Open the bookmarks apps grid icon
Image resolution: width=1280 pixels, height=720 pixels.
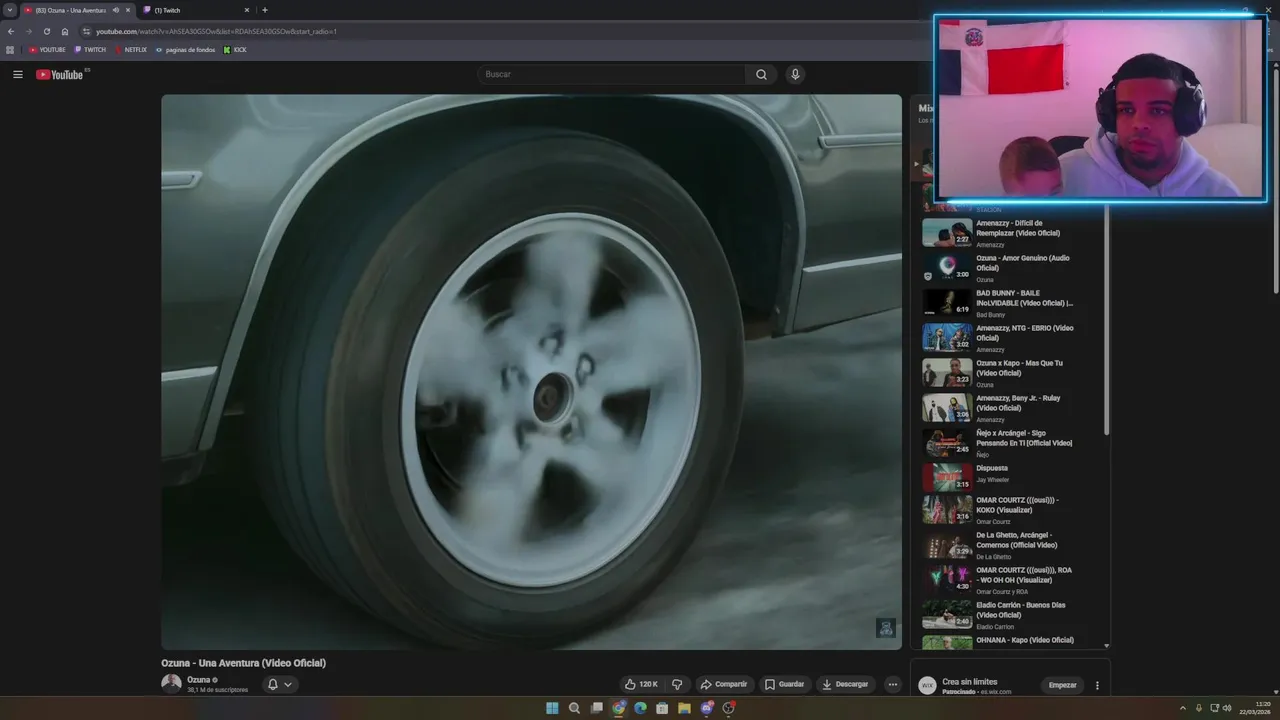pos(10,50)
